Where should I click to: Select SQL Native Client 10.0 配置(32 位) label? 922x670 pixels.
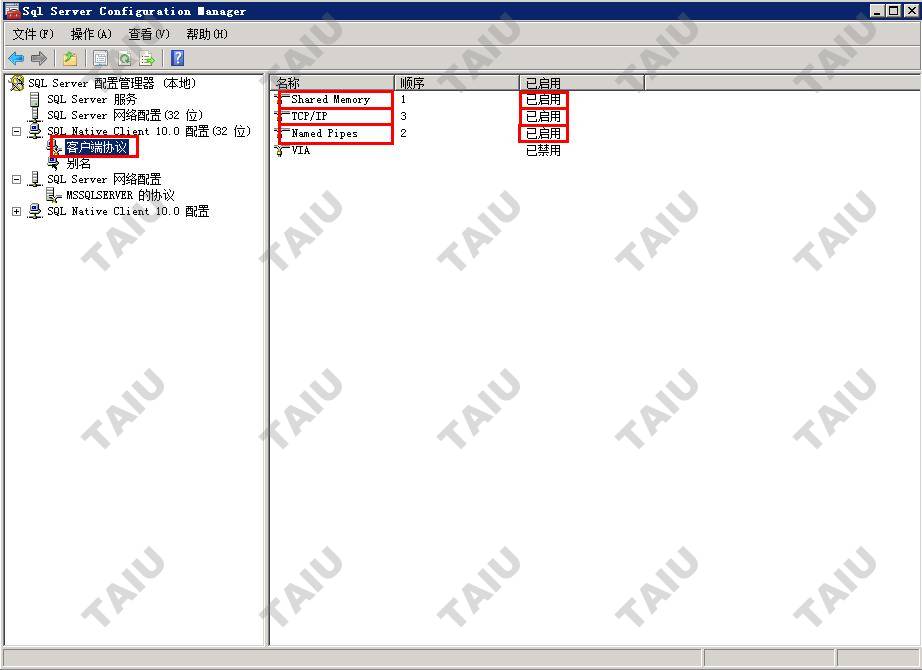coord(149,131)
